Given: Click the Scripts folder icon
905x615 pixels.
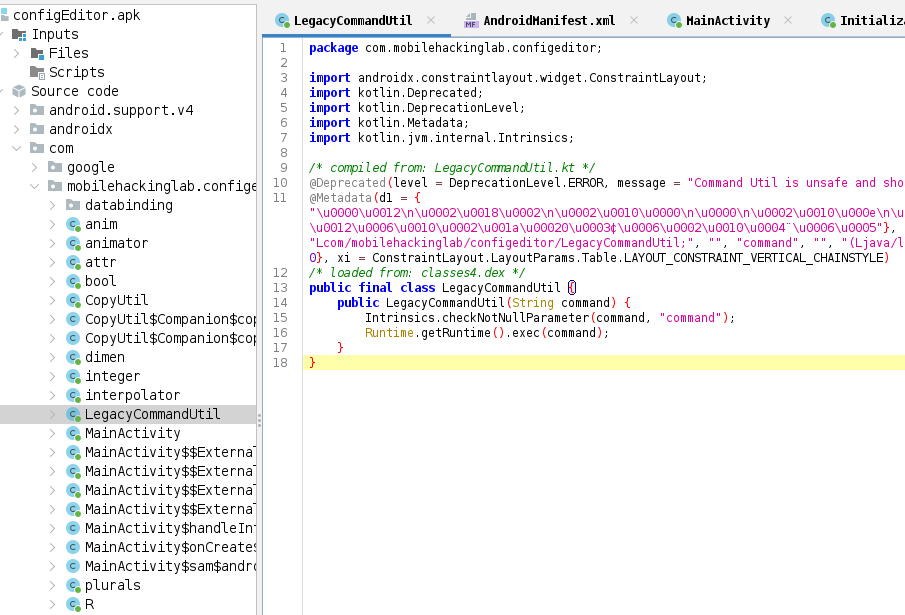Looking at the screenshot, I should pyautogui.click(x=37, y=72).
